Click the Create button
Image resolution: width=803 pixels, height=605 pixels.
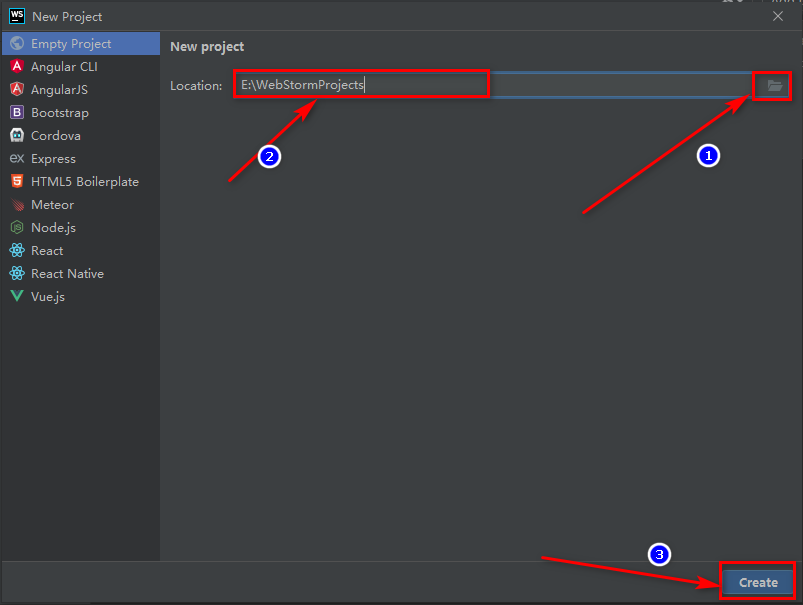(x=758, y=582)
